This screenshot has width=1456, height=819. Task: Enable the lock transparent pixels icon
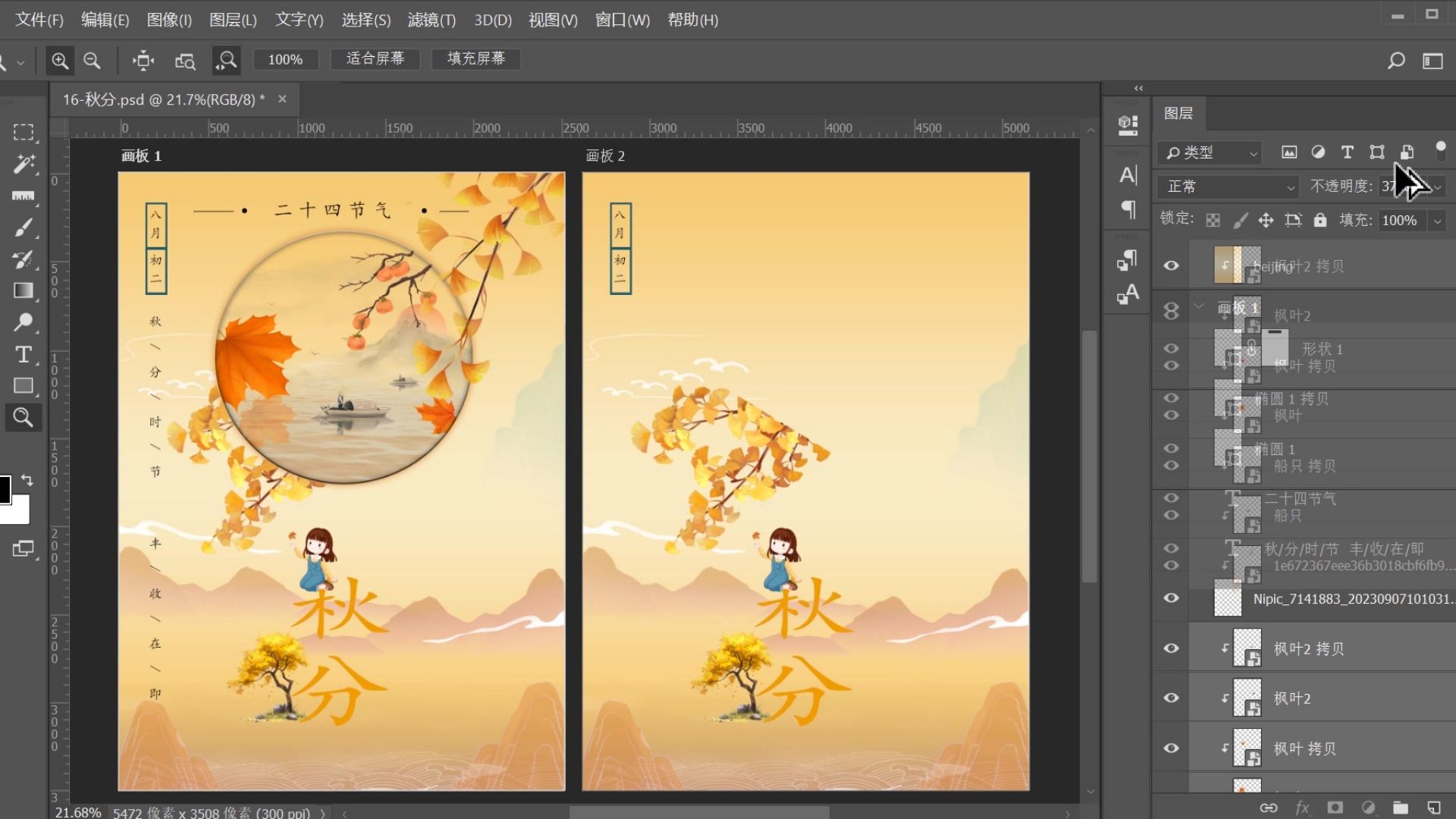click(x=1214, y=220)
